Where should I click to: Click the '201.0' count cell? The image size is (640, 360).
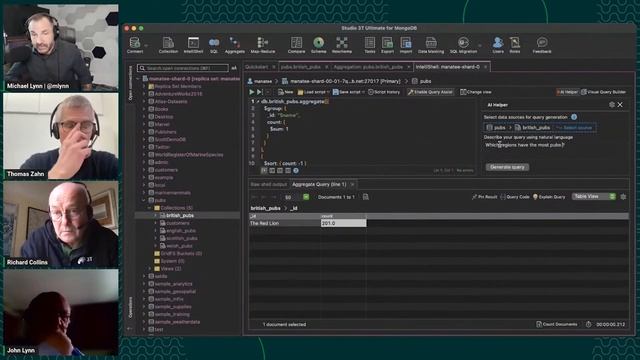click(x=343, y=223)
